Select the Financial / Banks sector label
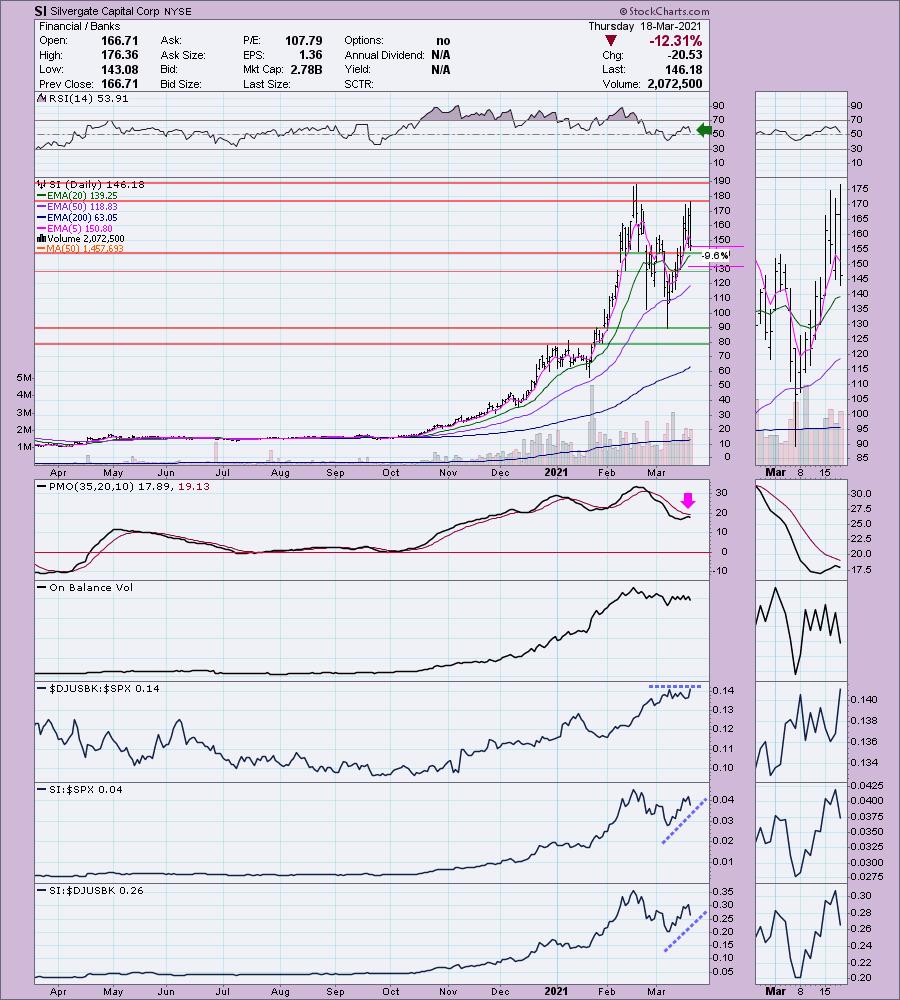900x1000 pixels. click(x=80, y=26)
